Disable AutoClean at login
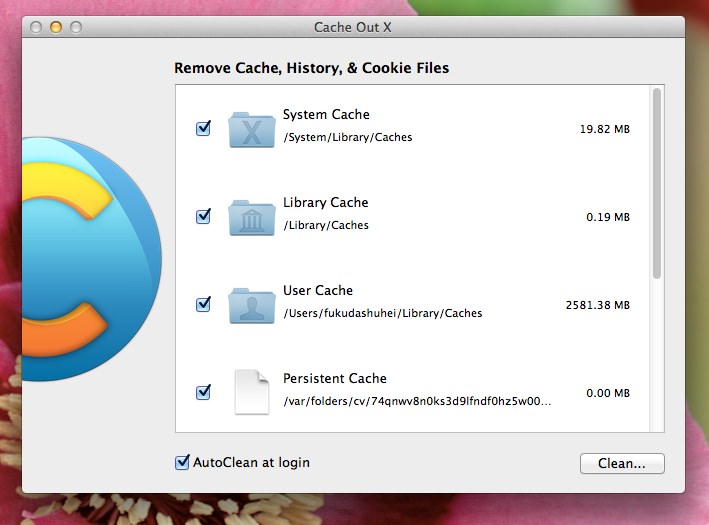The height and width of the screenshot is (525, 709). pos(182,462)
